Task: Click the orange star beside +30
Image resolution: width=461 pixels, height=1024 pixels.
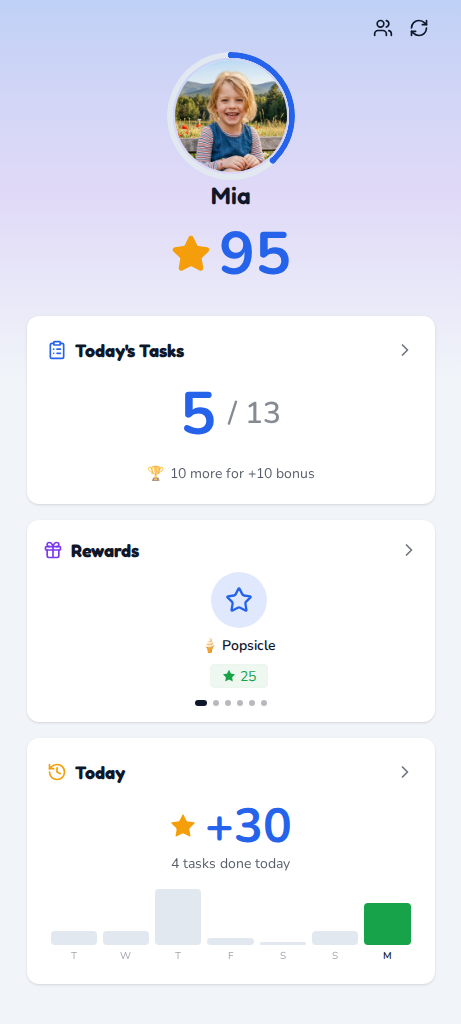Action: 183,825
